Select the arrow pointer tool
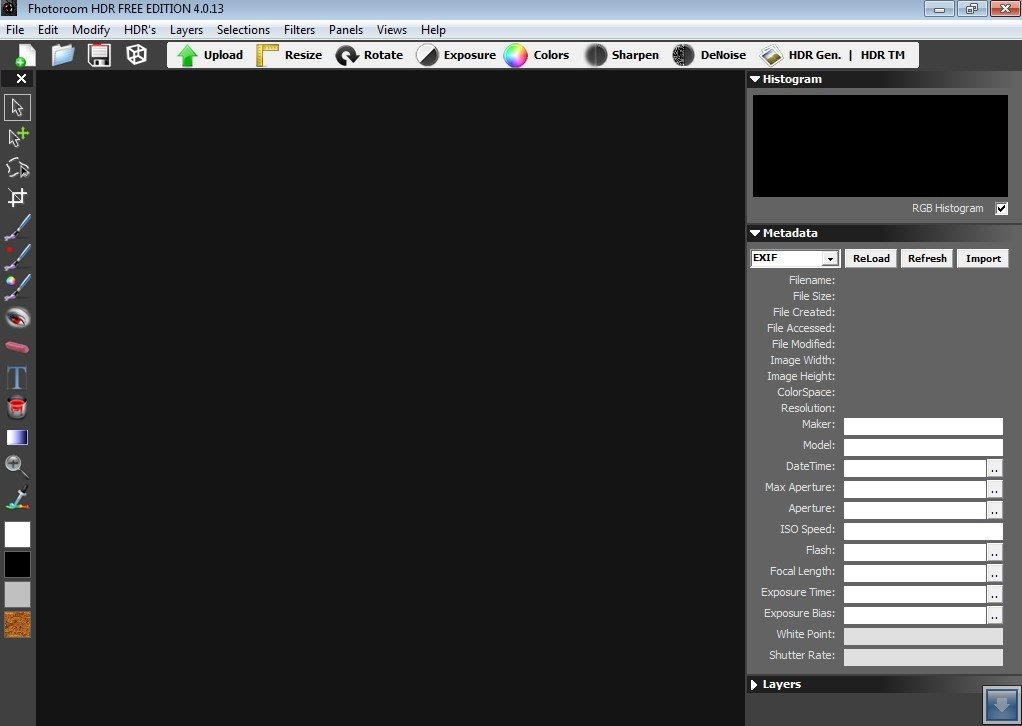This screenshot has height=726, width=1022. pos(18,108)
